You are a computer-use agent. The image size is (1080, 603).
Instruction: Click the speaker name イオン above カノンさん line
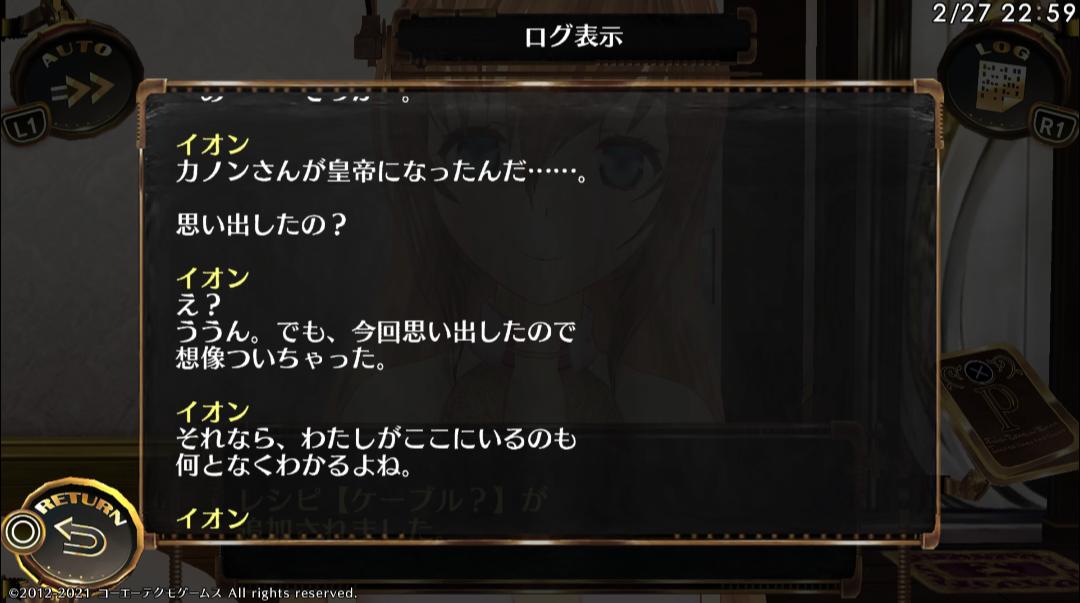pyautogui.click(x=213, y=145)
